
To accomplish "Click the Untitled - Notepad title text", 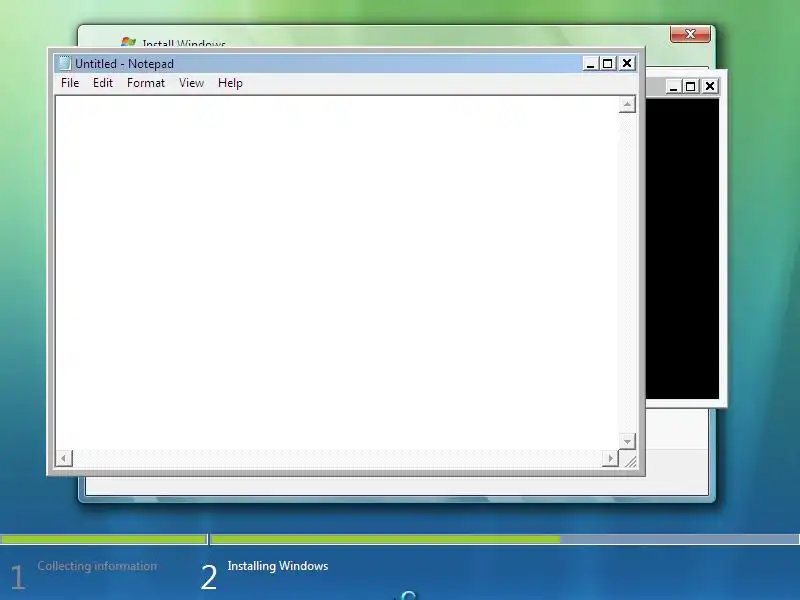I will pos(124,64).
